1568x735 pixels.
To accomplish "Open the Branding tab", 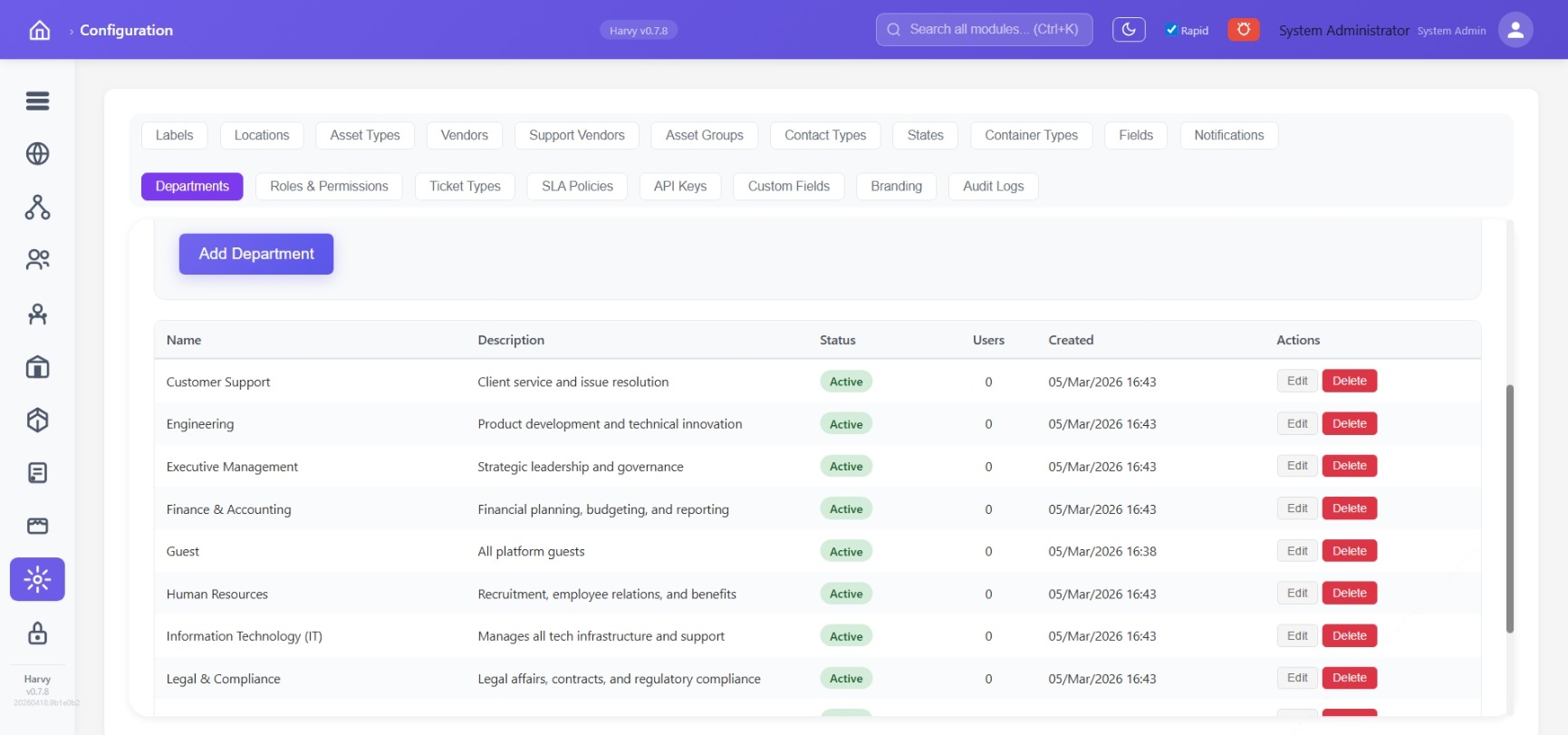I will pyautogui.click(x=897, y=186).
